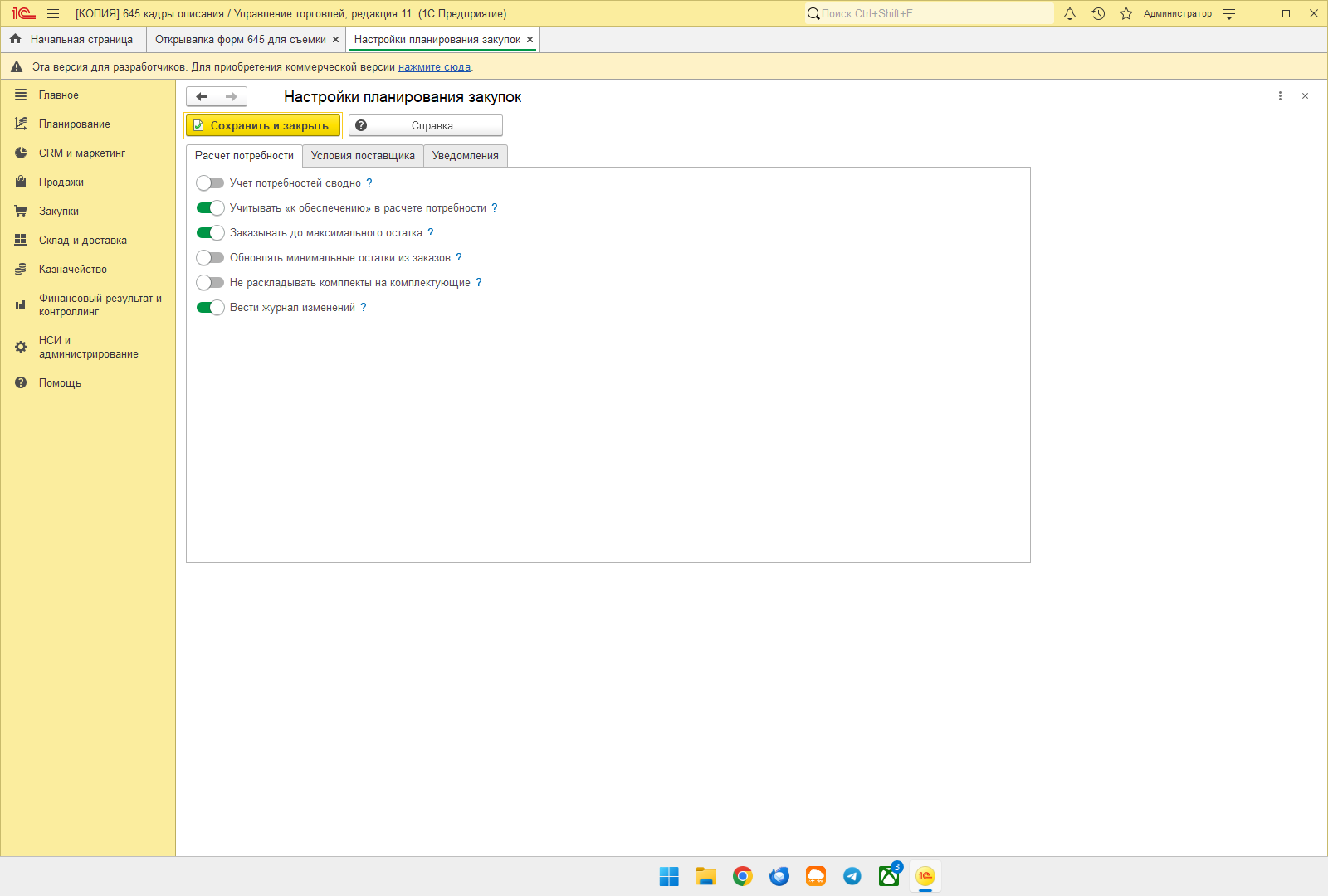This screenshot has height=896, width=1328.
Task: Open the form's three-dot more menu
Action: [1280, 96]
